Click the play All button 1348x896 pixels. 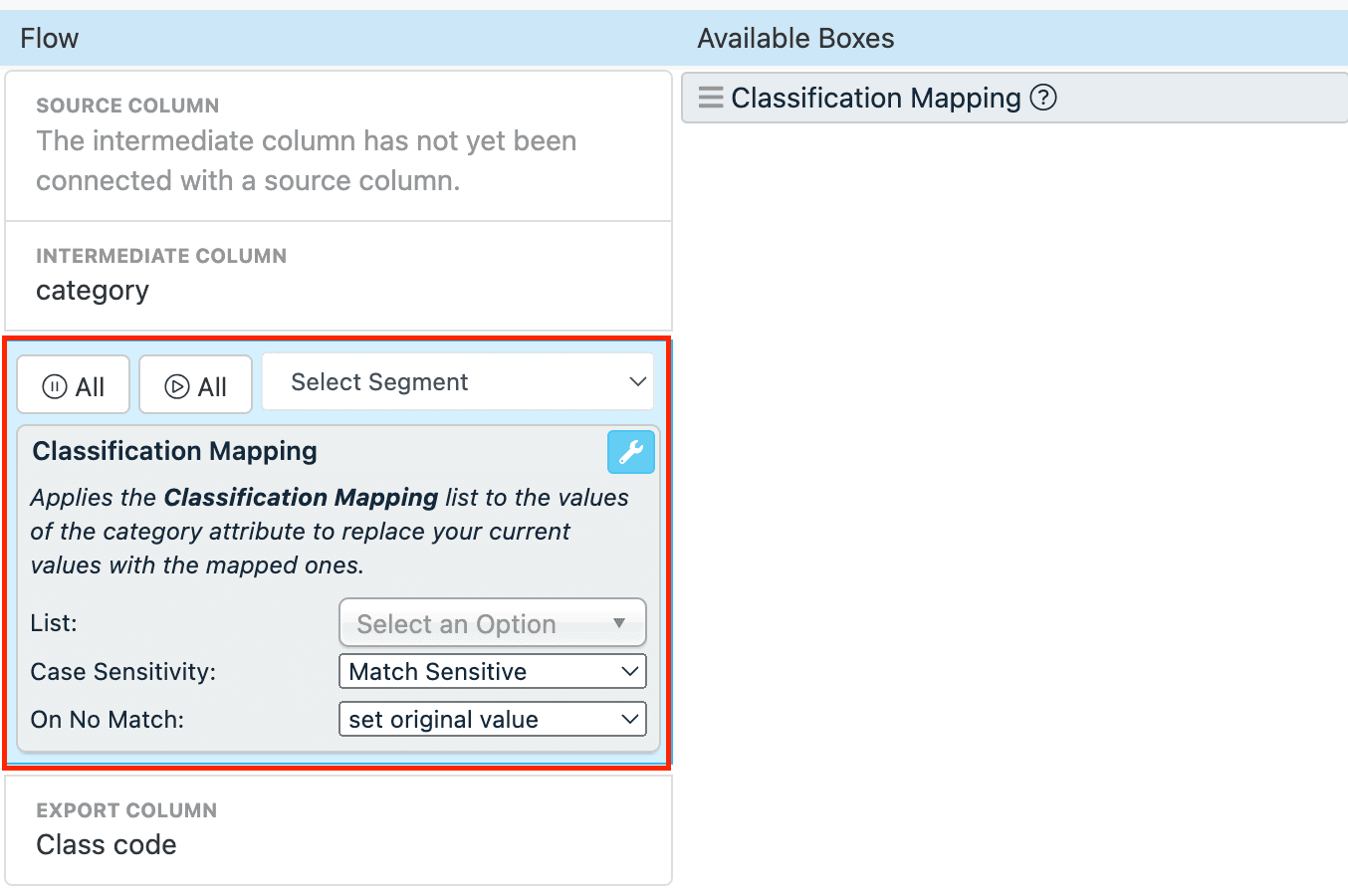pos(196,386)
